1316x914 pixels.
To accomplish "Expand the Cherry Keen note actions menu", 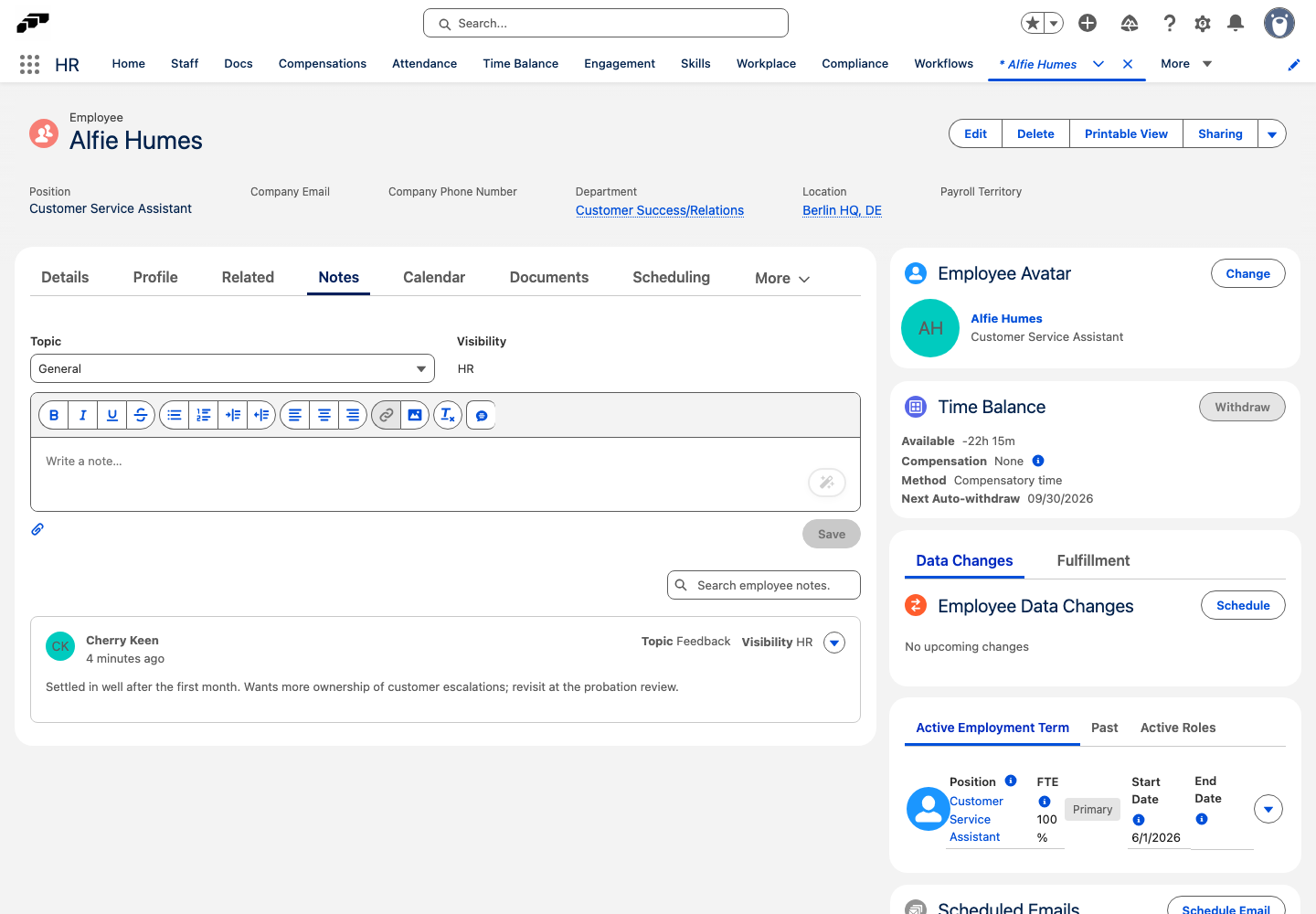I will click(834, 643).
